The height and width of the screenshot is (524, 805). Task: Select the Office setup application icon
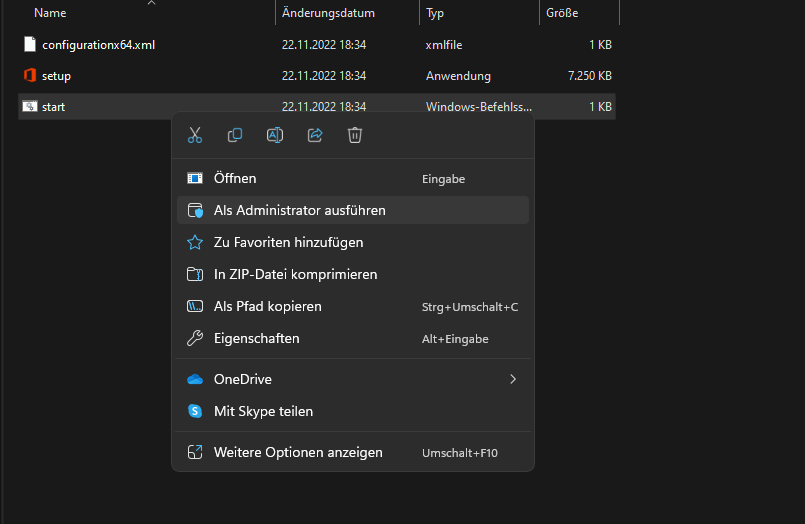[30, 76]
